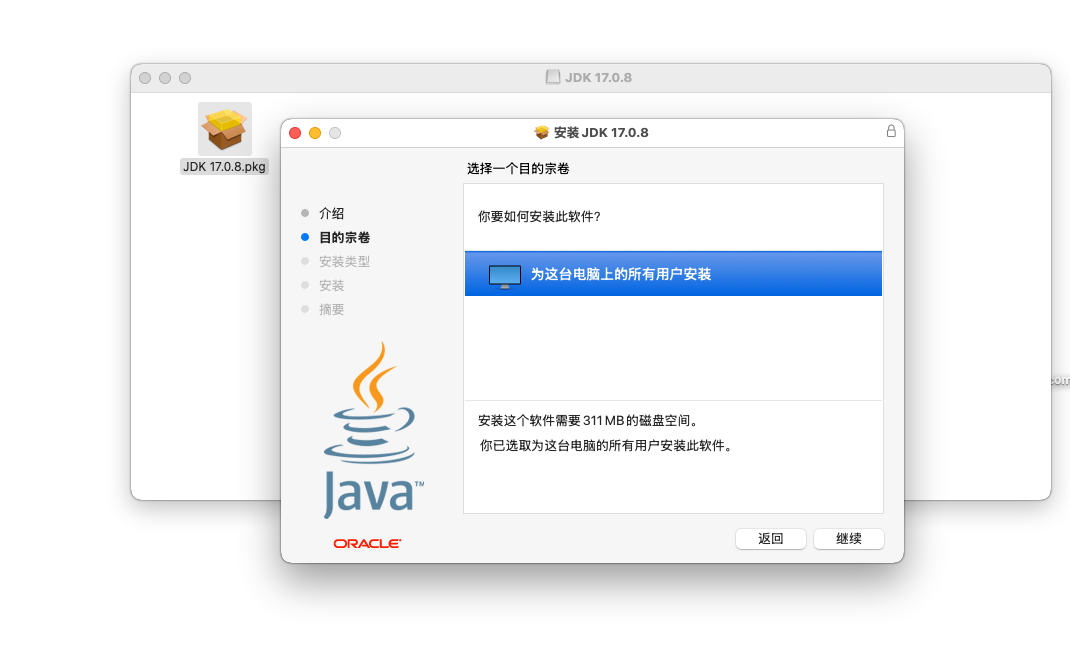The image size is (1070, 667).
Task: Click the ORACLE logo
Action: click(x=367, y=543)
